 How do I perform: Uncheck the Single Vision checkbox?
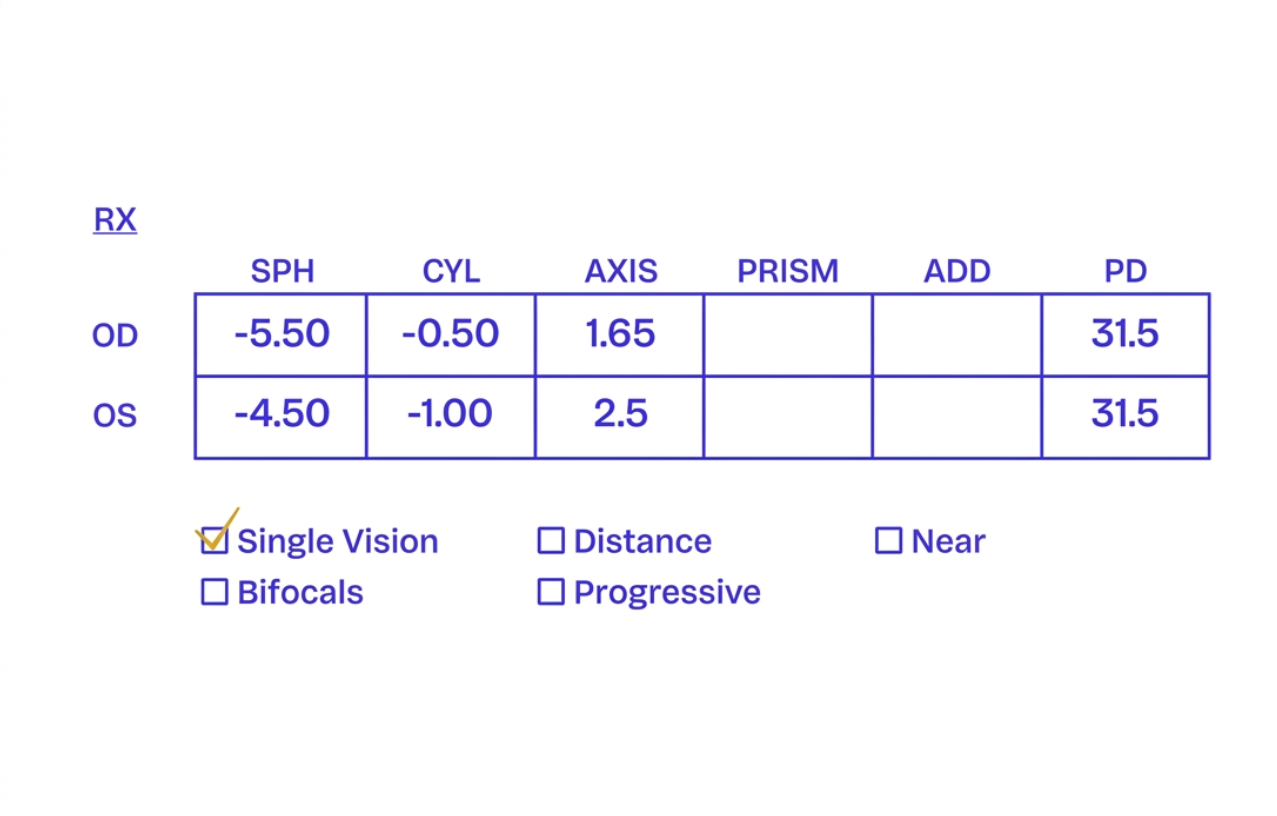click(214, 541)
